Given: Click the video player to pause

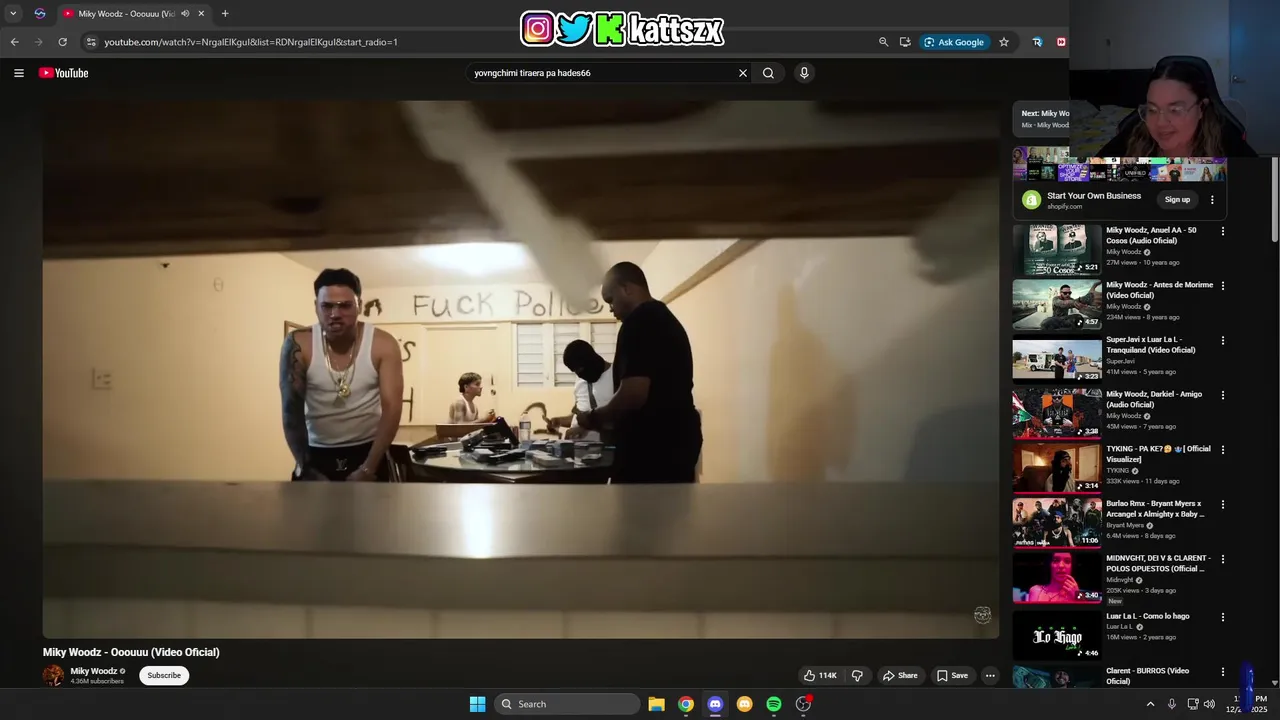Looking at the screenshot, I should [520, 368].
